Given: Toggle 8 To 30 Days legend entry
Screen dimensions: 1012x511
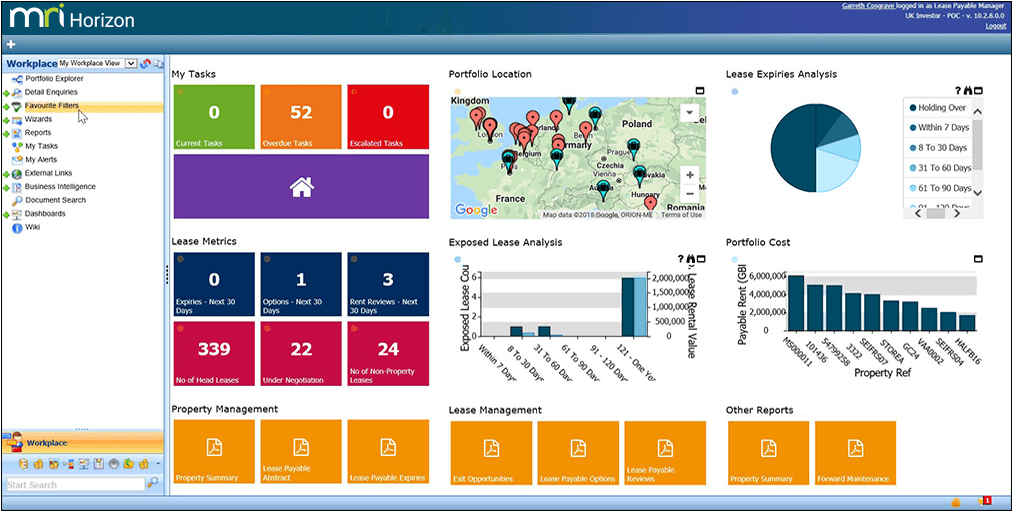Looking at the screenshot, I should pos(938,148).
